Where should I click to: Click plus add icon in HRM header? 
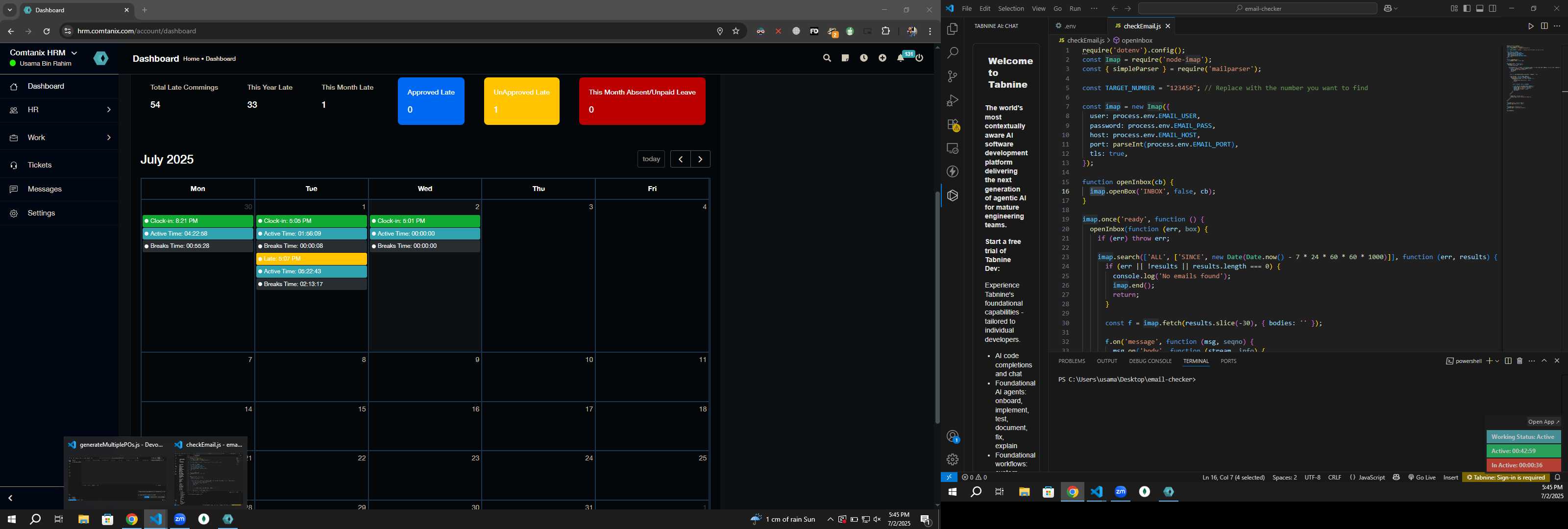point(882,58)
